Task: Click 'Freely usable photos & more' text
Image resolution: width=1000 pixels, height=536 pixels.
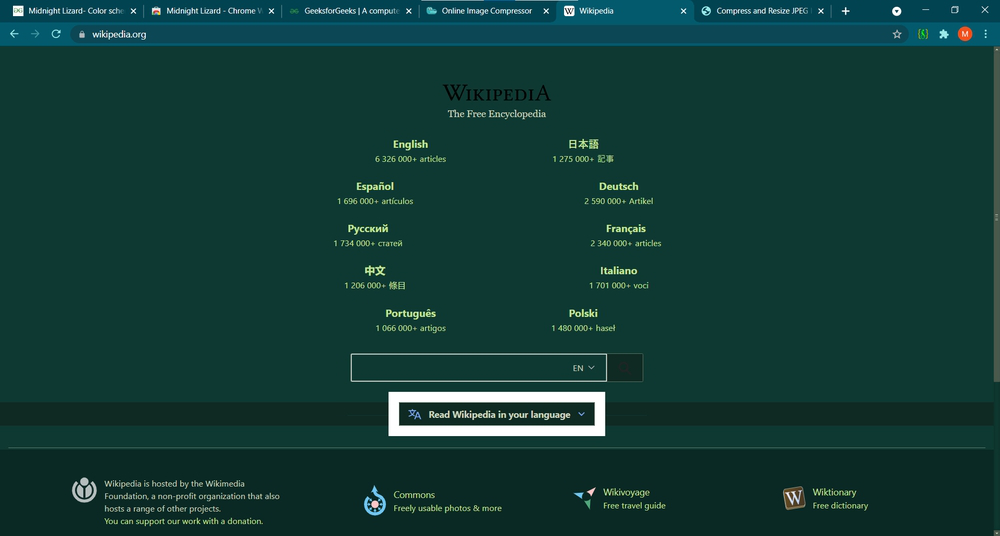Action: pos(447,509)
